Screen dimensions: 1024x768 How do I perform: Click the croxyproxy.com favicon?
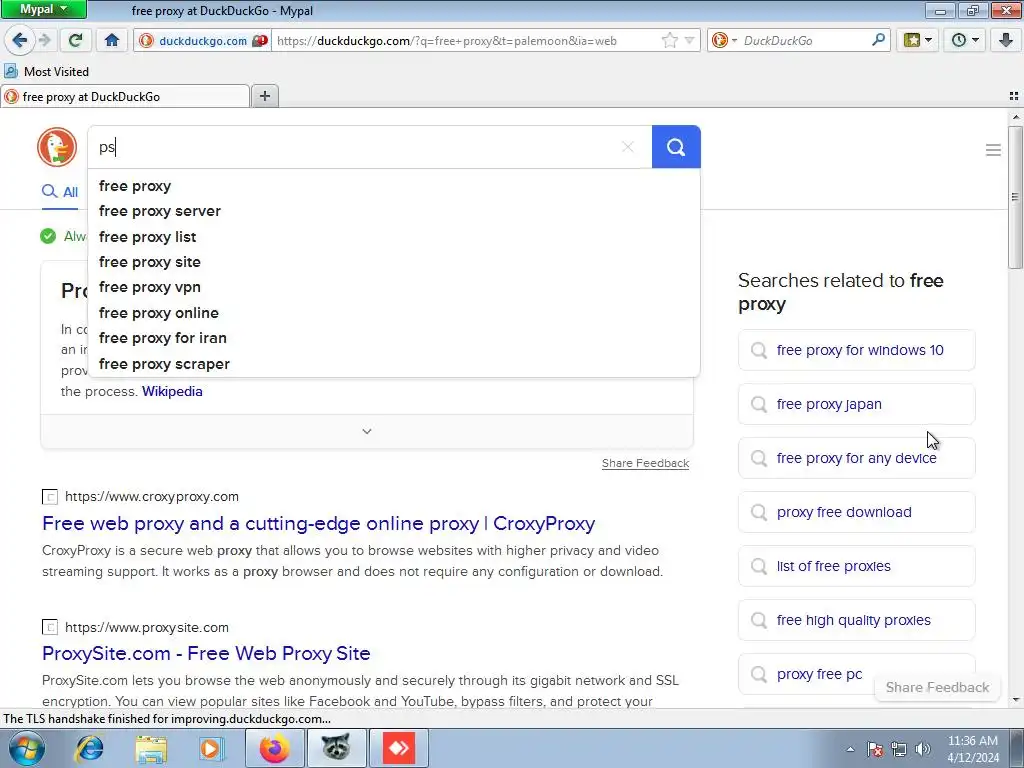50,497
